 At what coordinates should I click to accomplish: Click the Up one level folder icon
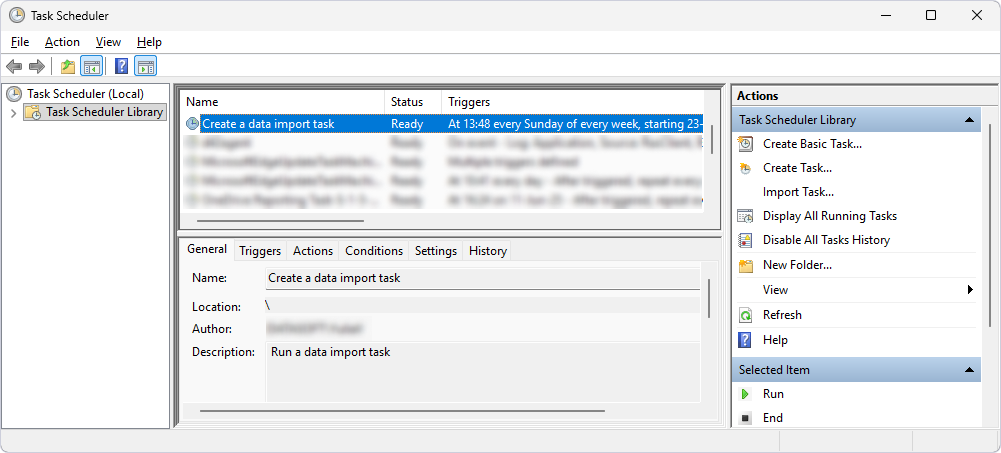(68, 66)
